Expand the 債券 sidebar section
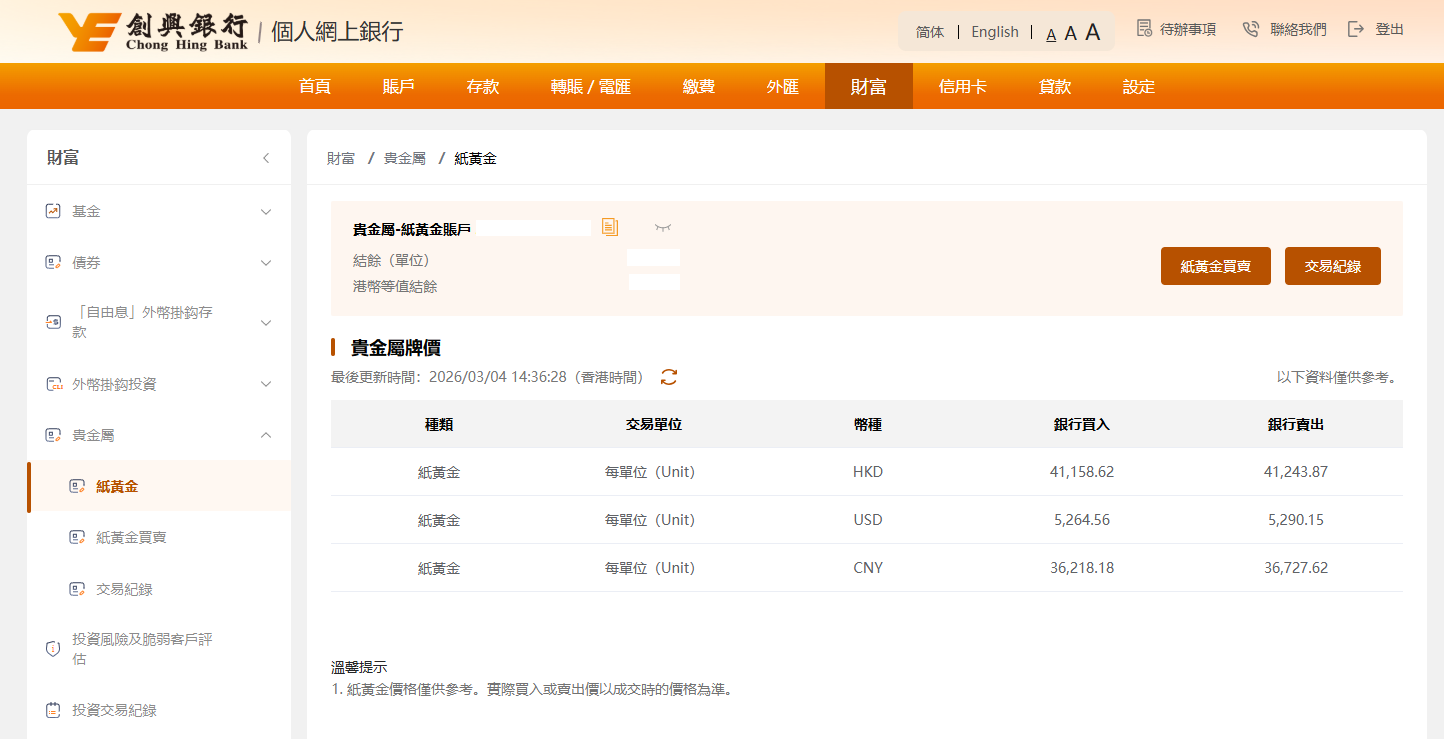The width and height of the screenshot is (1444, 739). pyautogui.click(x=266, y=263)
